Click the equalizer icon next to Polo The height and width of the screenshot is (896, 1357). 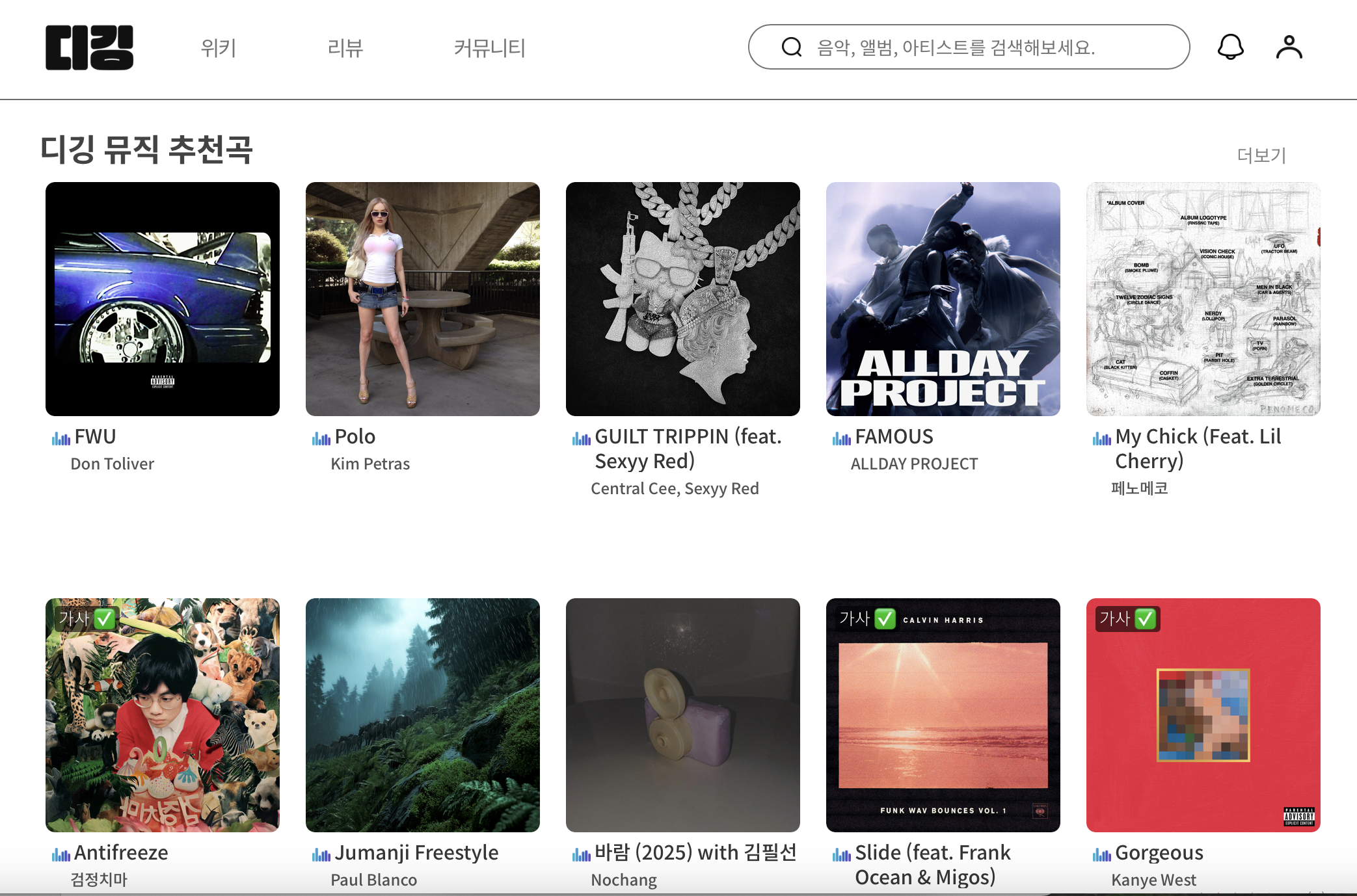point(321,439)
